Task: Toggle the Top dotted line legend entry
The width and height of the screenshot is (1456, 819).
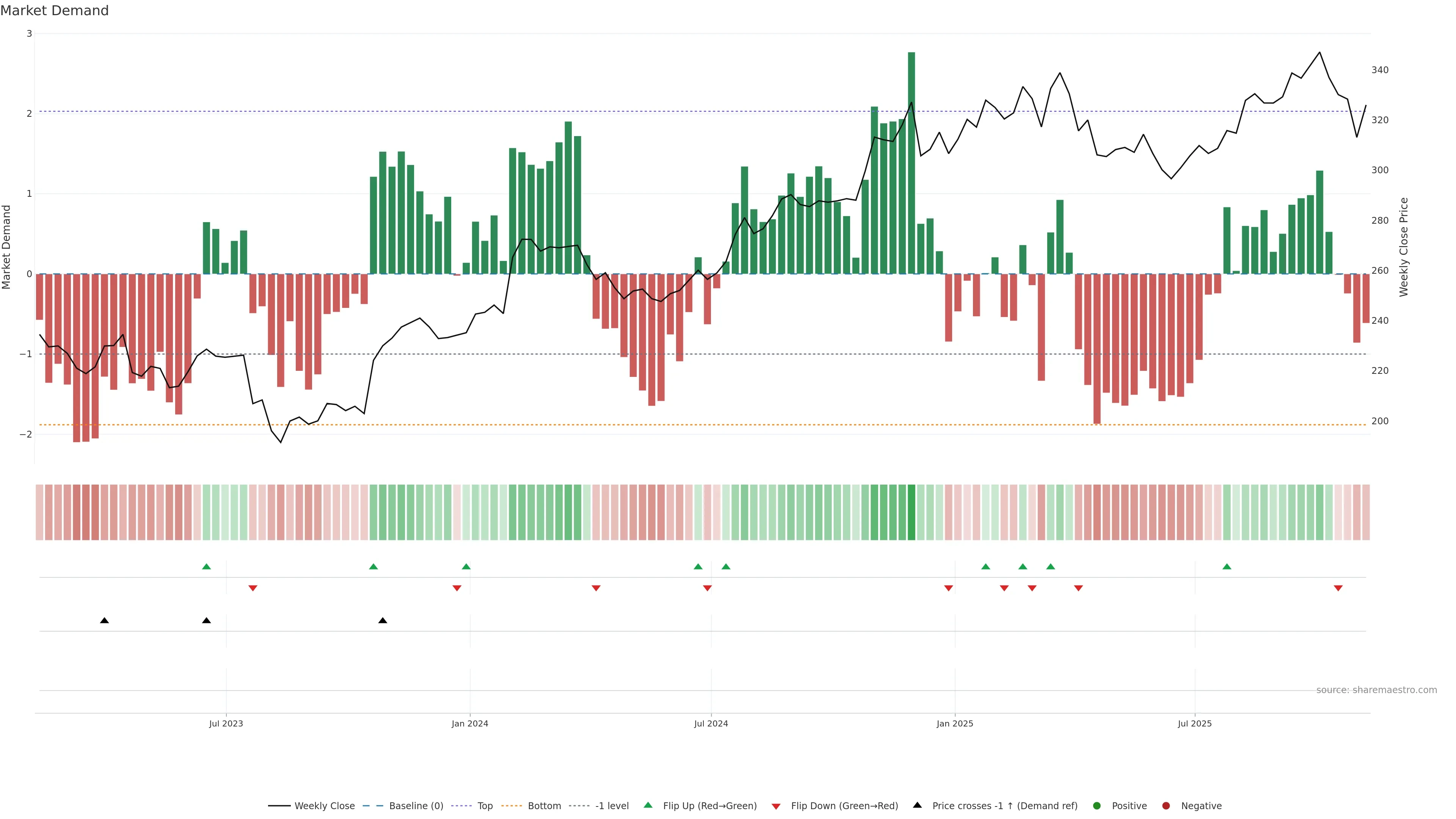Action: [485, 805]
